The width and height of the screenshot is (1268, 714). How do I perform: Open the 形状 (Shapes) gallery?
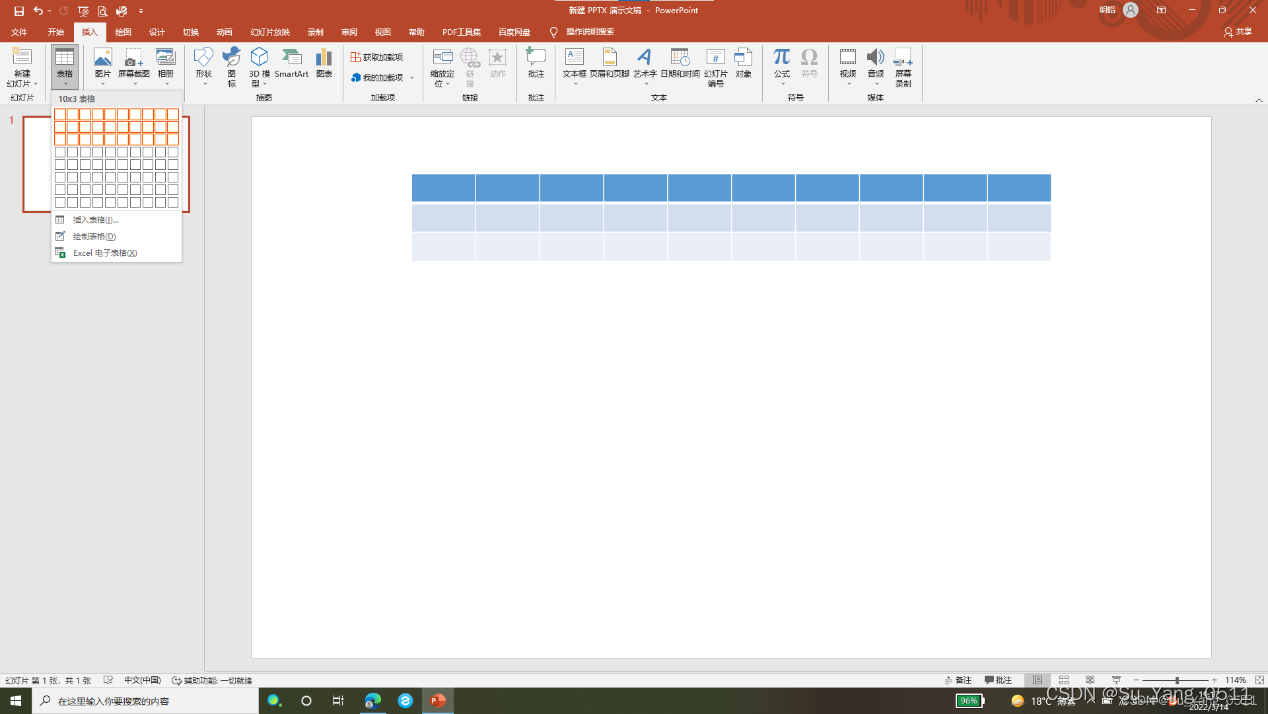[x=203, y=67]
